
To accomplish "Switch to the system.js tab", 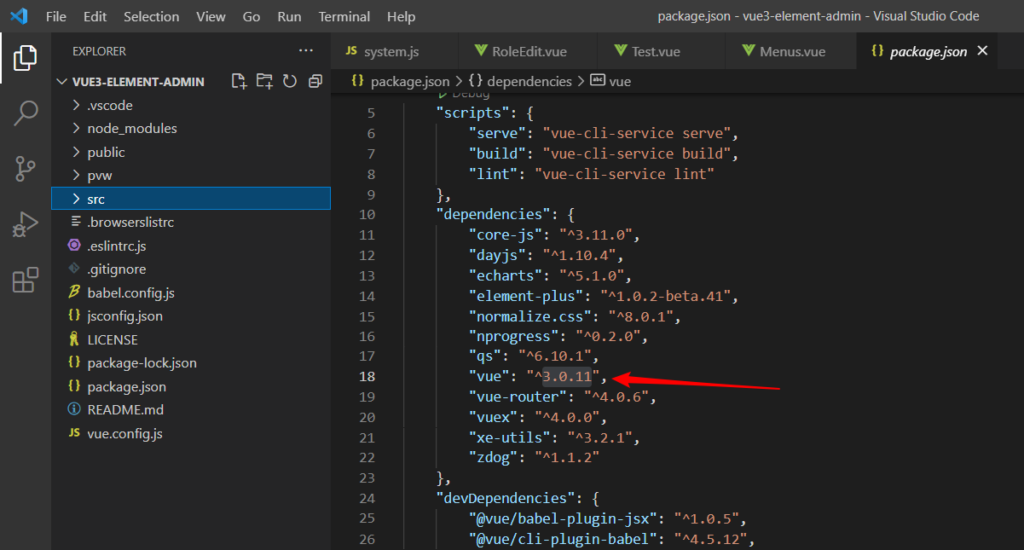I will coord(394,52).
